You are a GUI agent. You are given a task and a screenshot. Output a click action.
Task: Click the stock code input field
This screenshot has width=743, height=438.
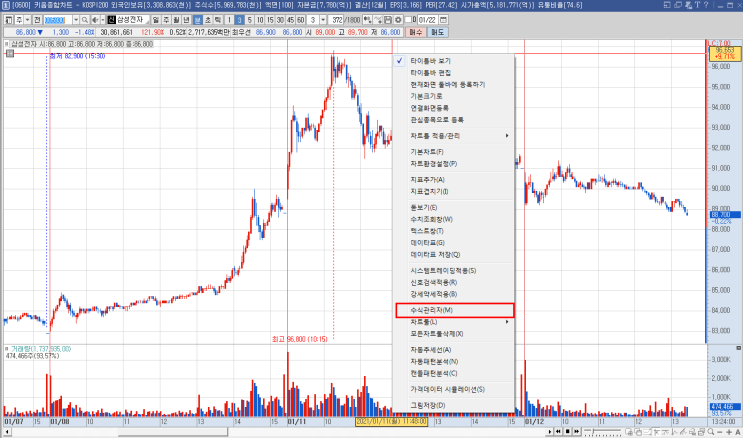[x=58, y=20]
